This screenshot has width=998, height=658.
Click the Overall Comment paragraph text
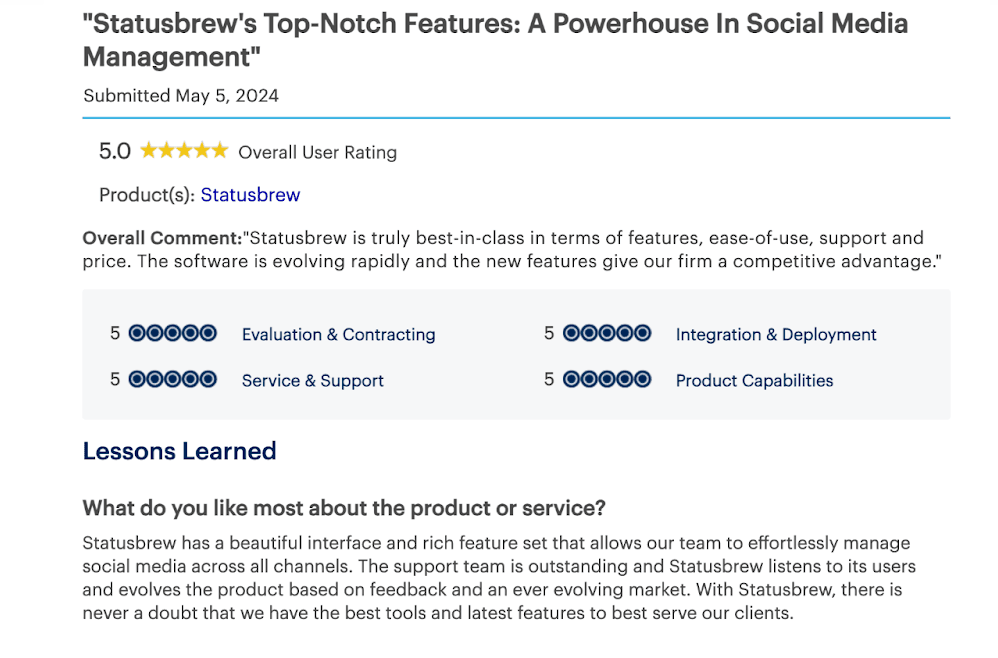coord(510,250)
